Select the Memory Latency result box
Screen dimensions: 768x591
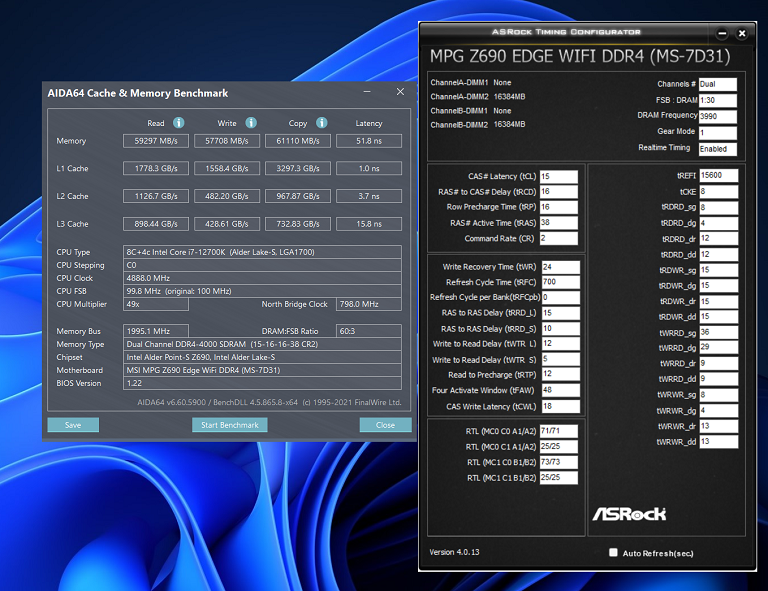click(369, 141)
